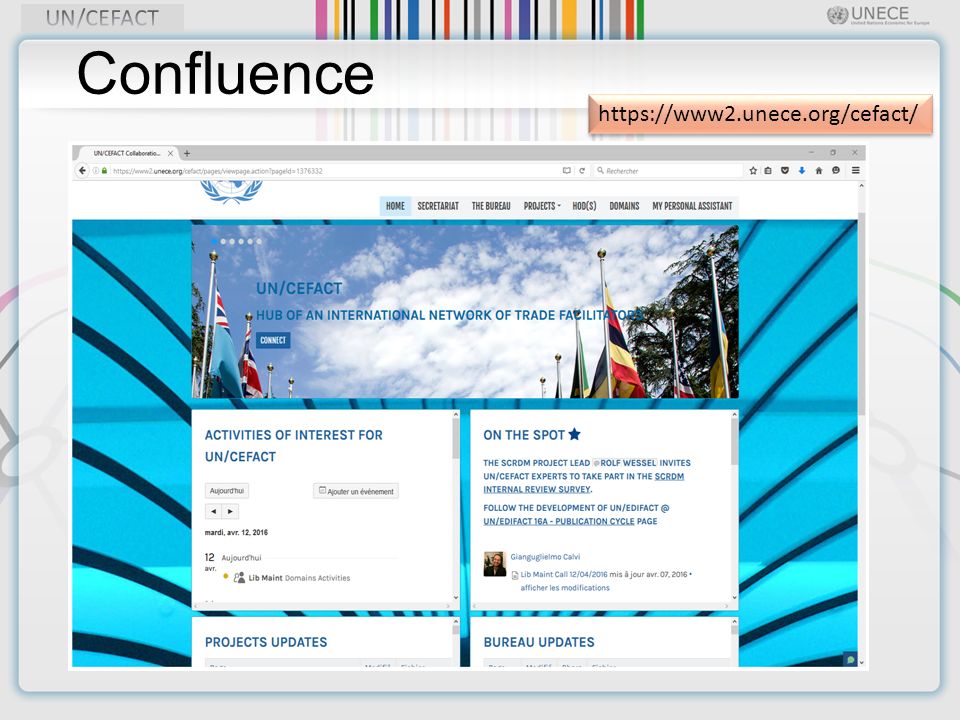
Task: Open reader view icon in address bar
Action: [566, 171]
